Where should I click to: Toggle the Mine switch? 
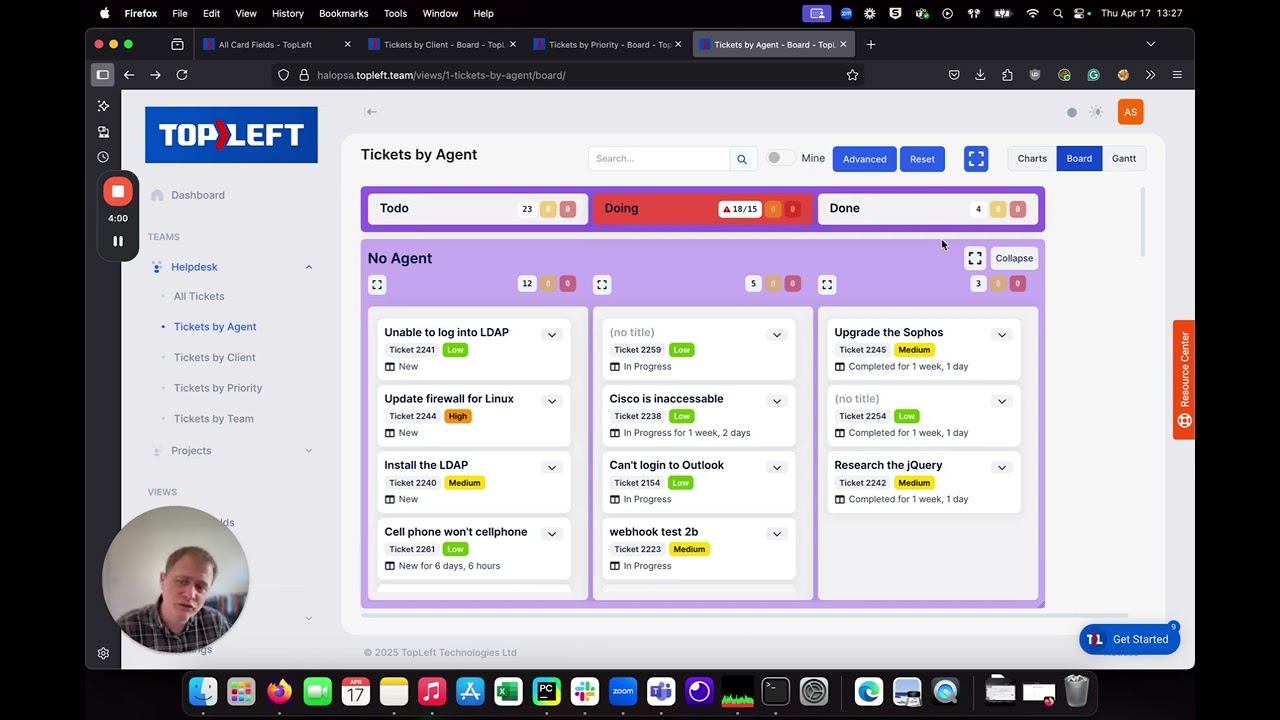pyautogui.click(x=780, y=158)
